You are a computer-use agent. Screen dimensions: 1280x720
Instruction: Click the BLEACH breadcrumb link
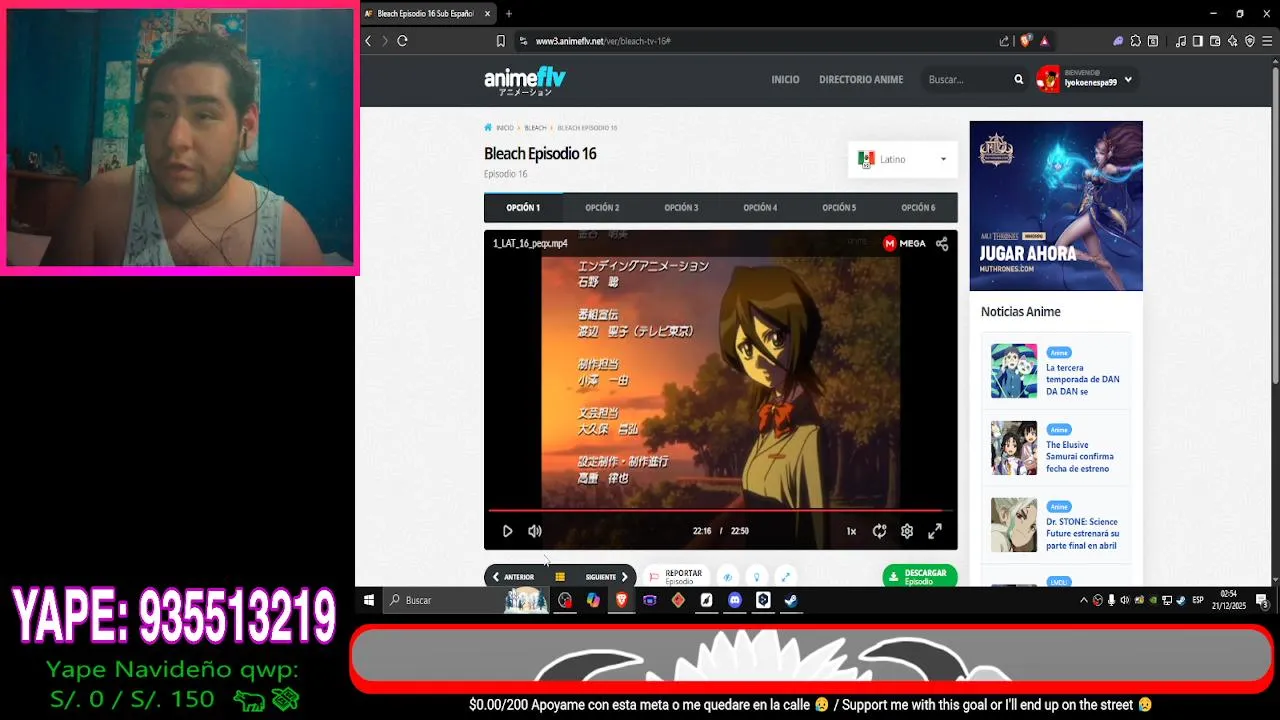(x=535, y=128)
